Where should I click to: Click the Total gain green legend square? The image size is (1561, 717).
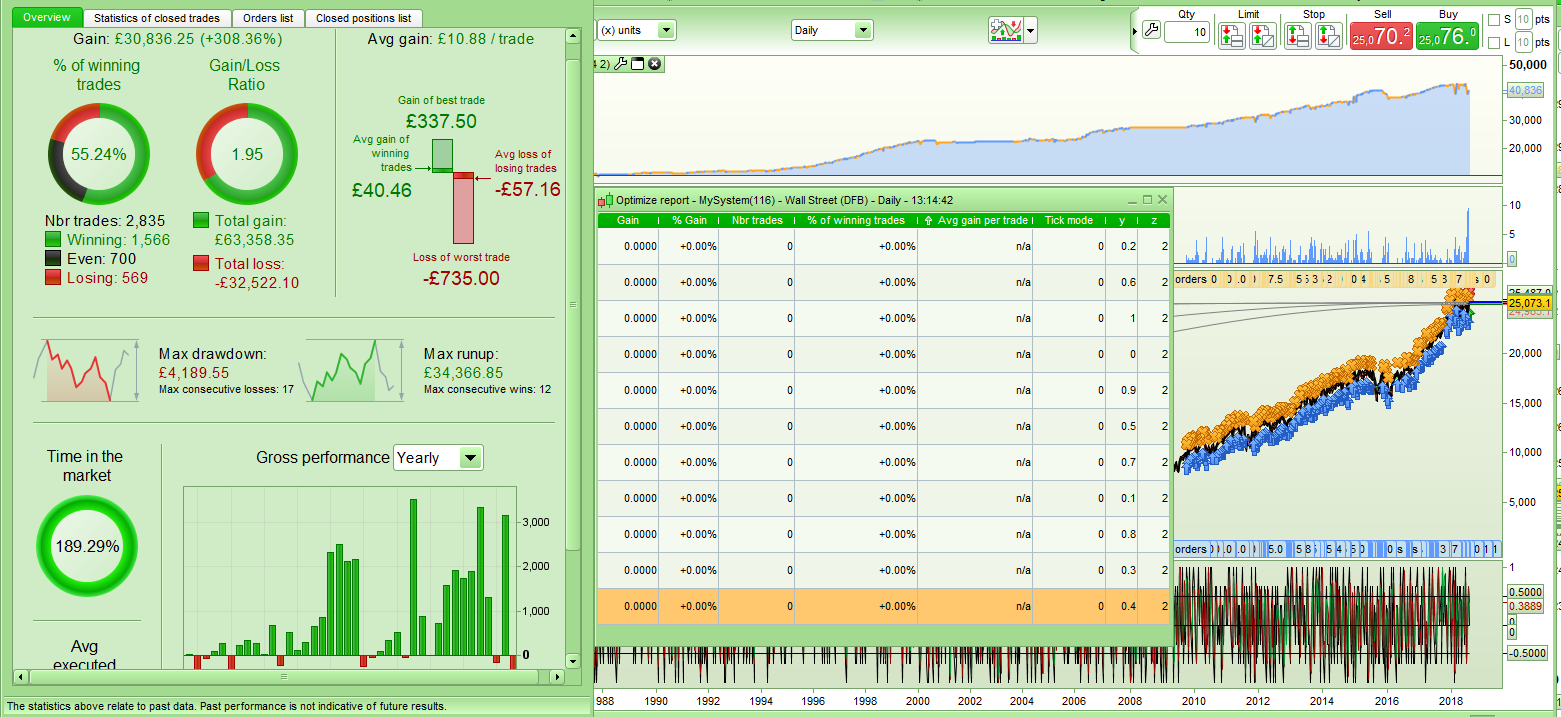[x=201, y=220]
